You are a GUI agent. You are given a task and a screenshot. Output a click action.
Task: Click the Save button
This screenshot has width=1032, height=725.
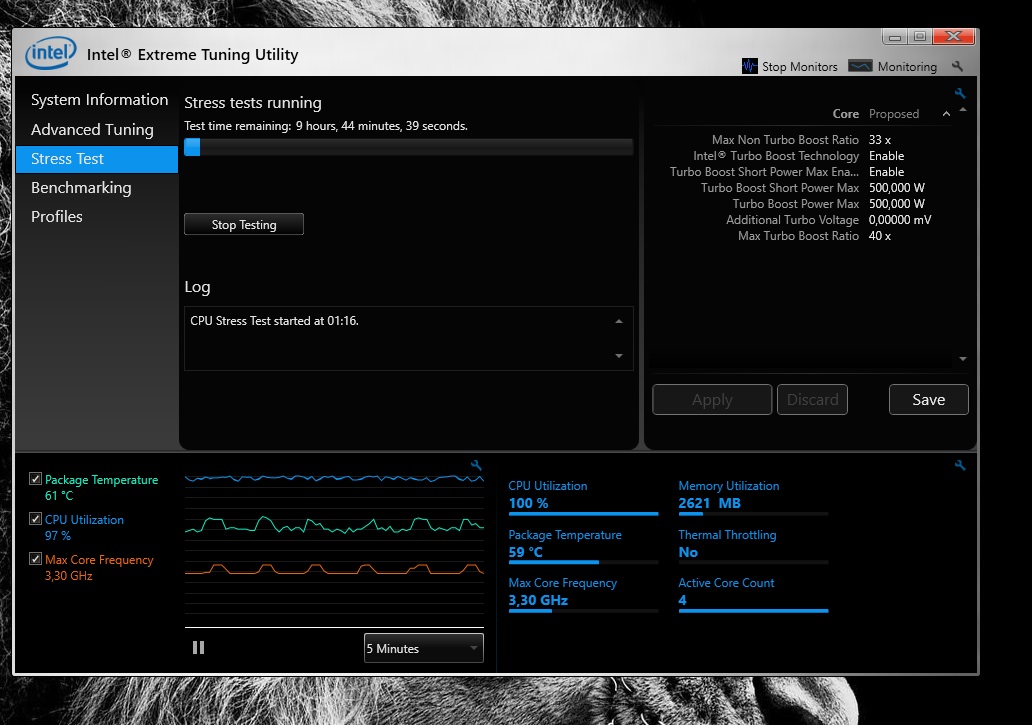(x=929, y=399)
